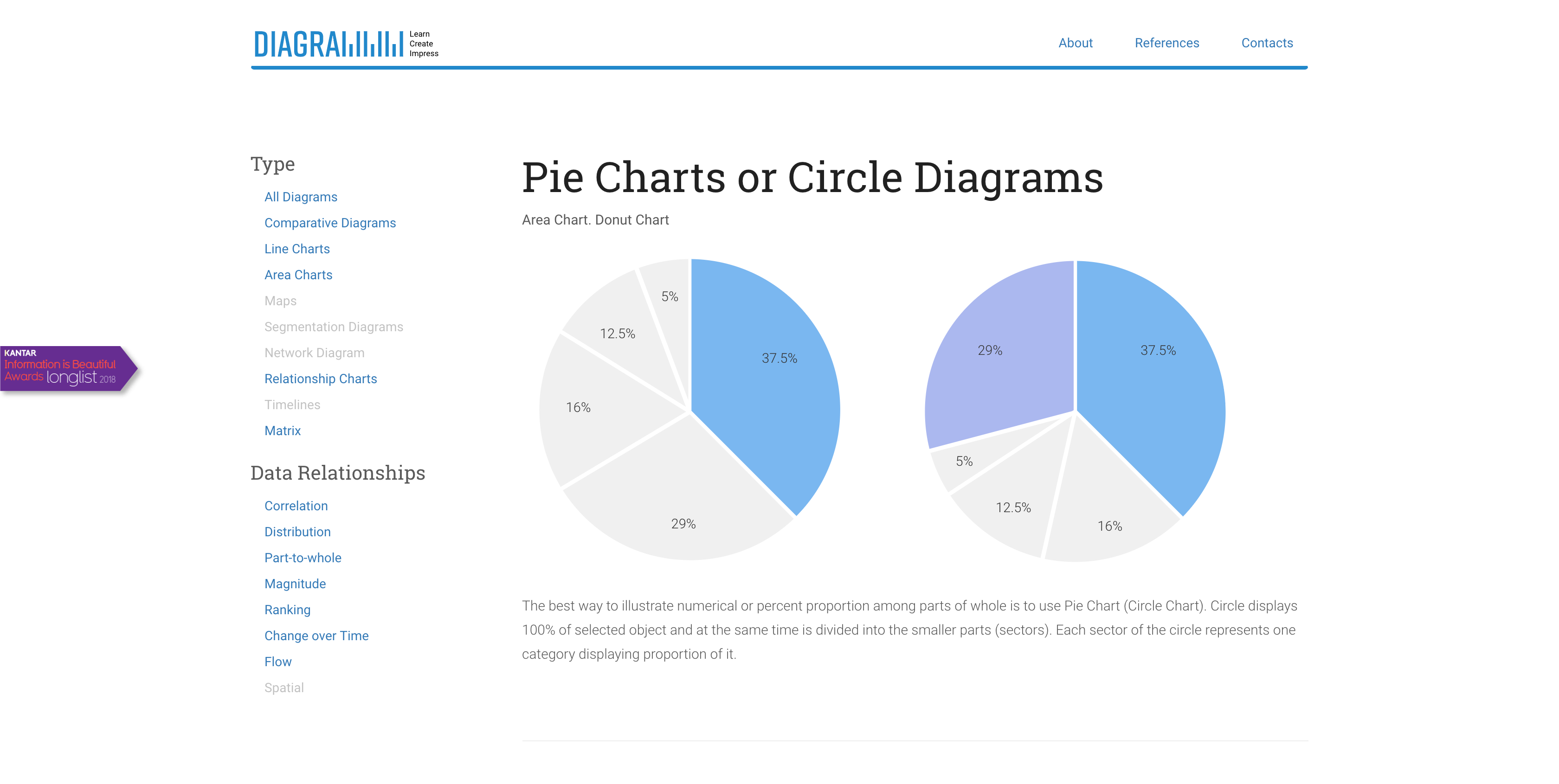Select the Matrix diagram type

click(x=282, y=430)
